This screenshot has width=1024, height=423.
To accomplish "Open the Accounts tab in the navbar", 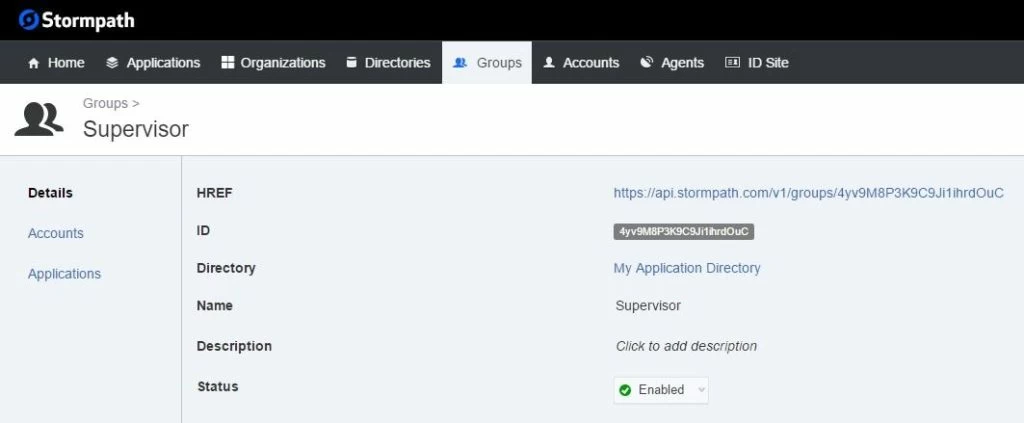I will tap(581, 63).
